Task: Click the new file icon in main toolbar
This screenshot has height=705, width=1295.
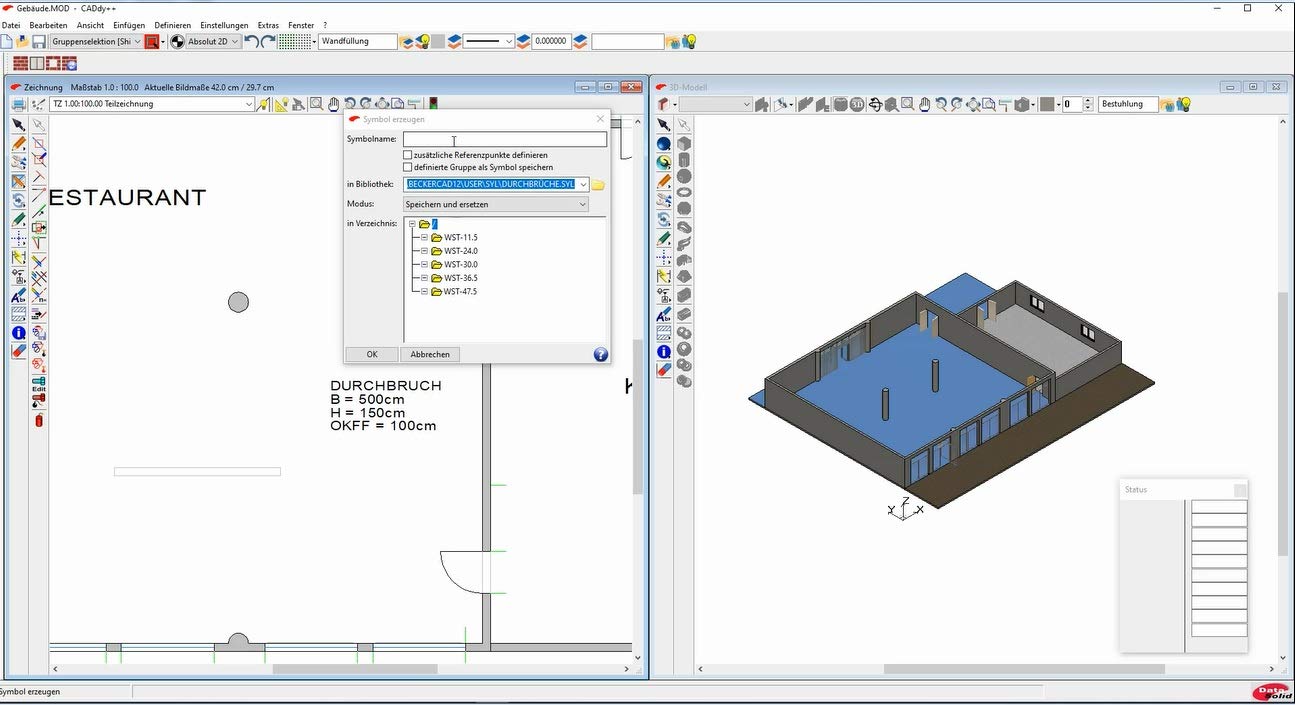Action: tap(7, 42)
